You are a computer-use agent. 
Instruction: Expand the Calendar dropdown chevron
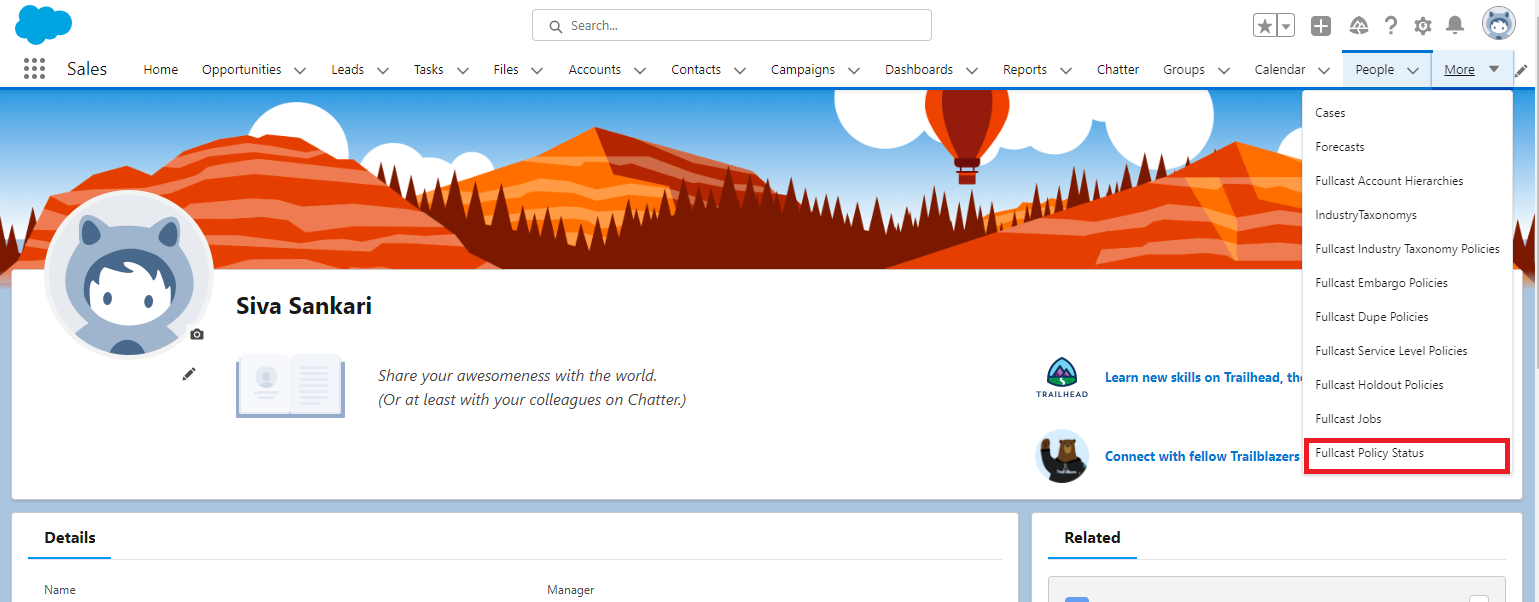(x=1324, y=70)
